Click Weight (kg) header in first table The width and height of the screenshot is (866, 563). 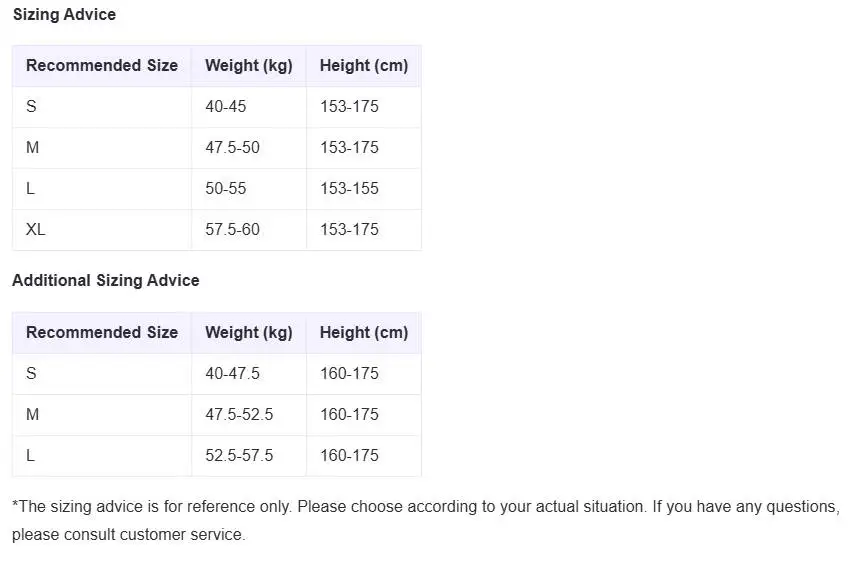249,65
